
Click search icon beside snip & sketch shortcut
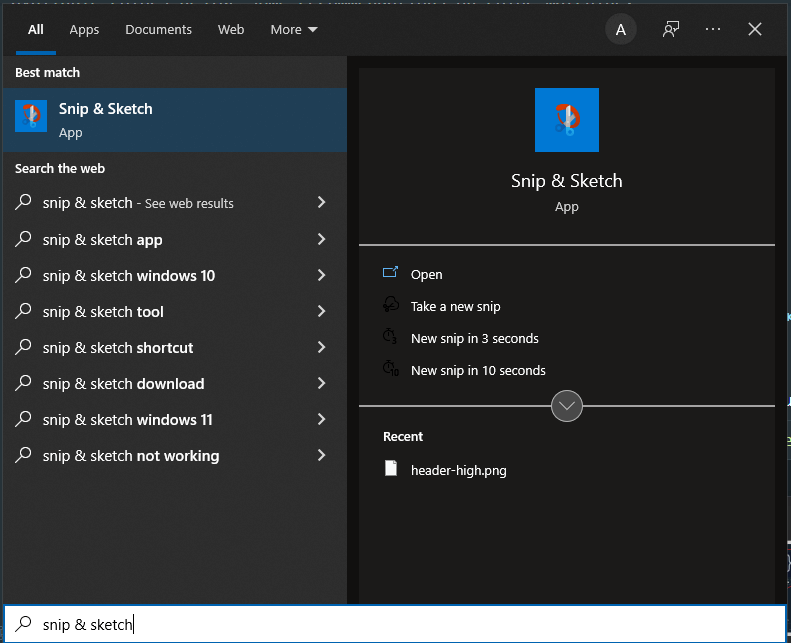(x=23, y=347)
